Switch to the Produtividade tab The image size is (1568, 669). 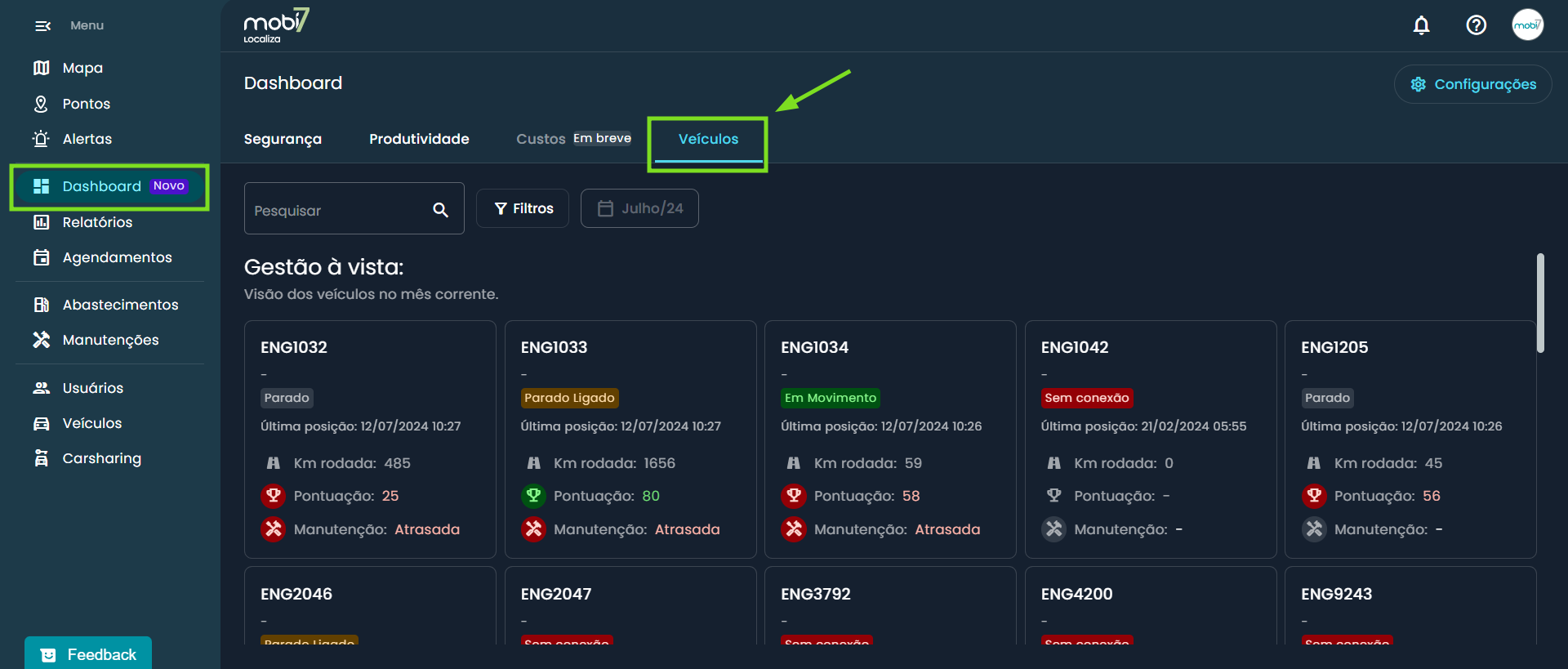419,139
